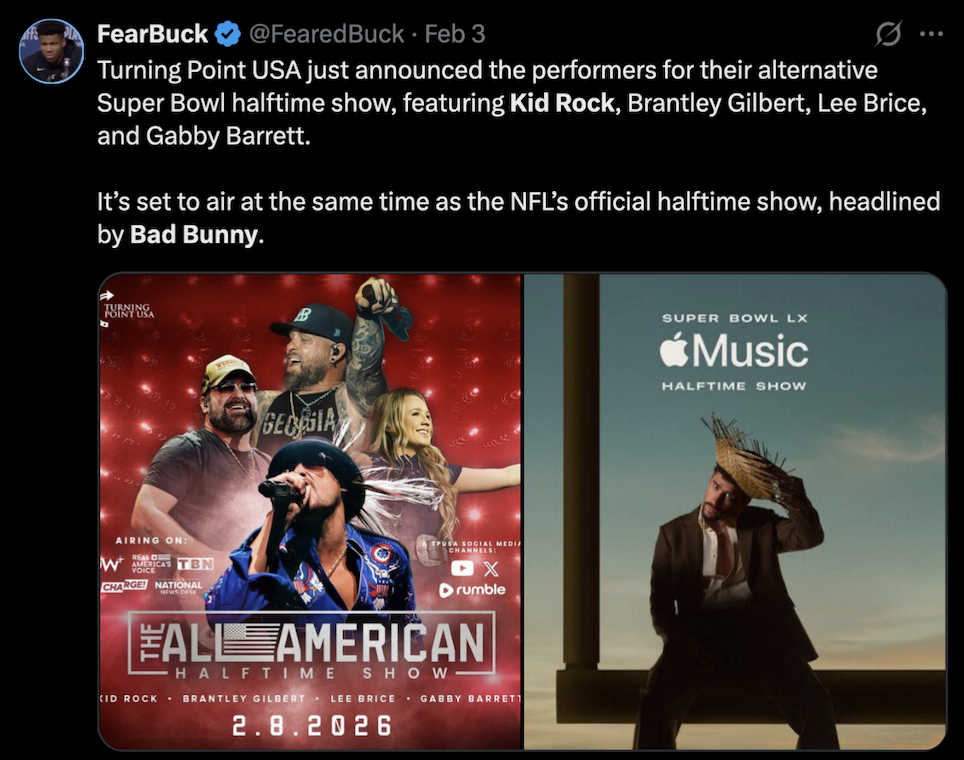Open the @FearedBuck handle link
The height and width of the screenshot is (760, 964).
point(326,34)
